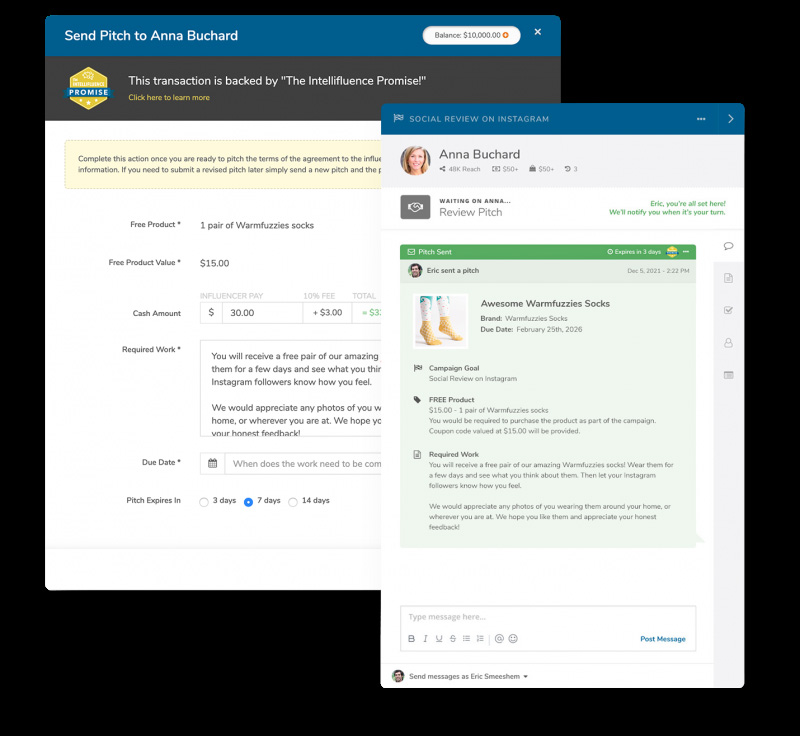Toggle strikethrough formatting in message editor
800x736 pixels.
point(453,639)
